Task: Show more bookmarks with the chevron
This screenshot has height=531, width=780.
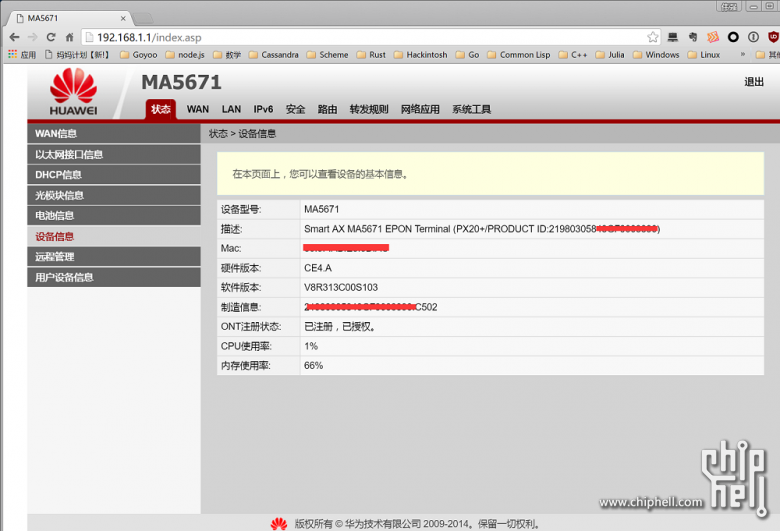Action: [743, 54]
